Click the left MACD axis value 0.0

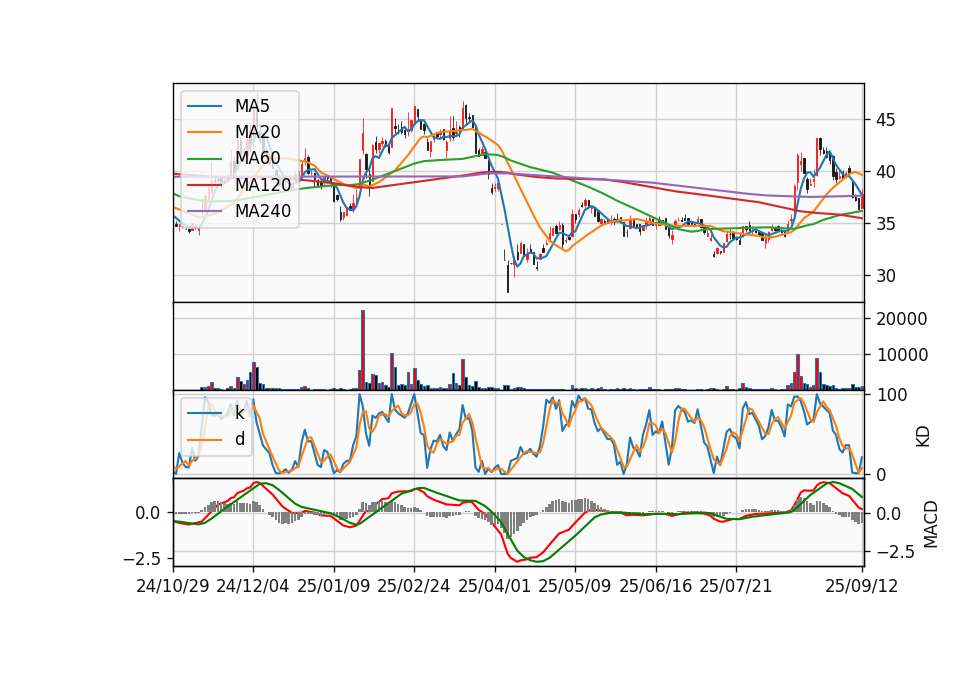pyautogui.click(x=148, y=513)
